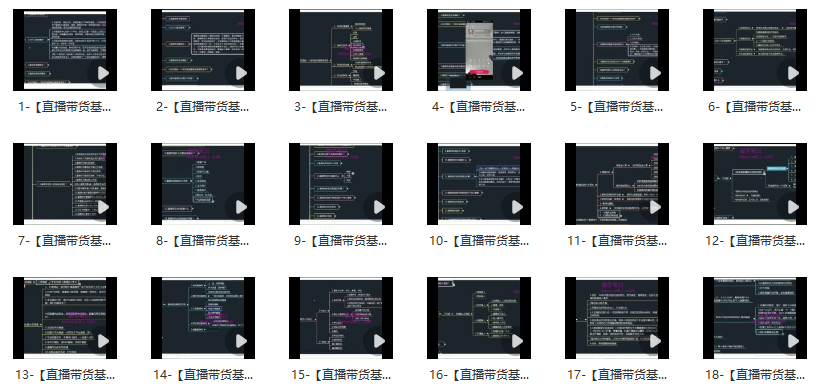Play video 11 via its play icon
818x389 pixels.
655,207
